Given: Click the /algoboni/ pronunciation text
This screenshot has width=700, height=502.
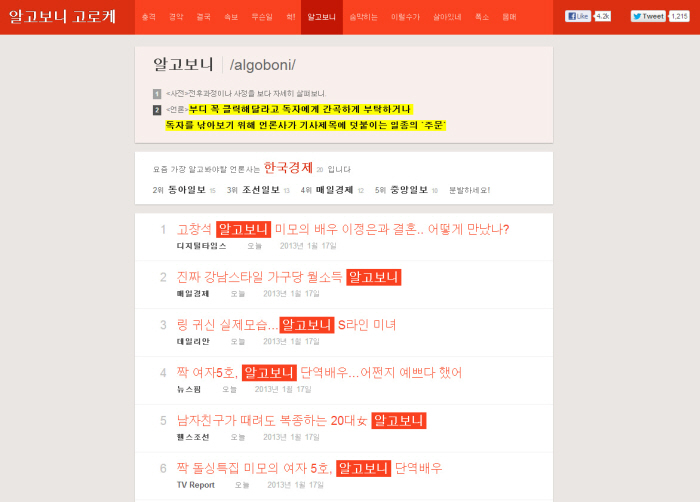Looking at the screenshot, I should [262, 65].
